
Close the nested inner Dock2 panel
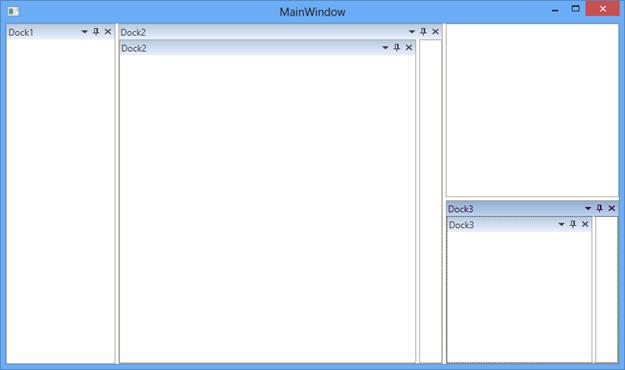point(409,47)
